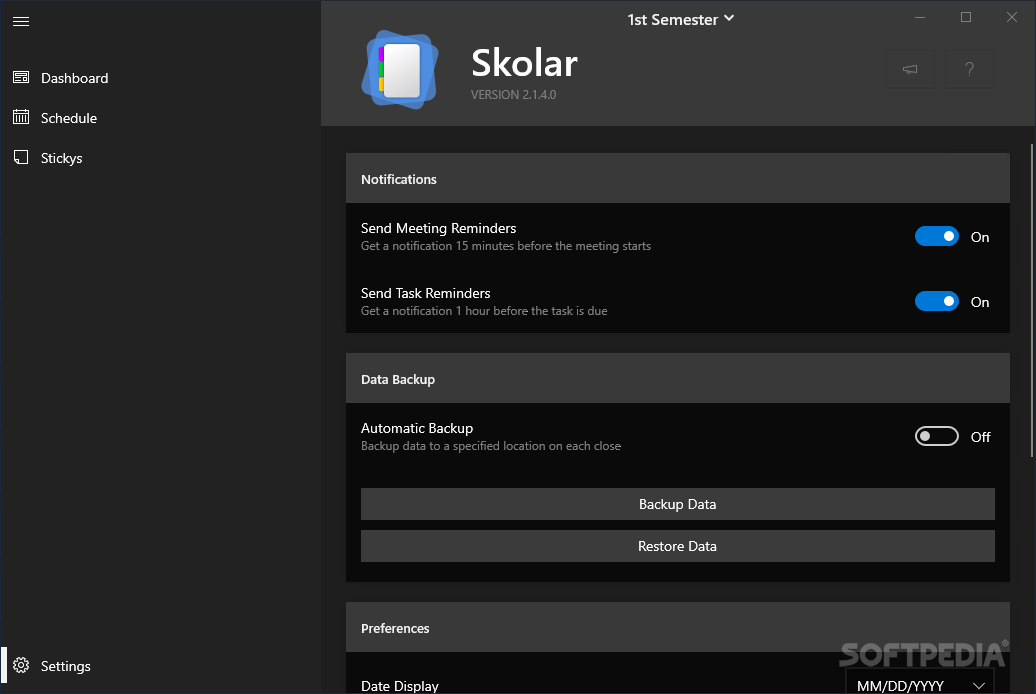Click the Send Meeting Reminders label
Screen dimensions: 1036x694
click(438, 228)
